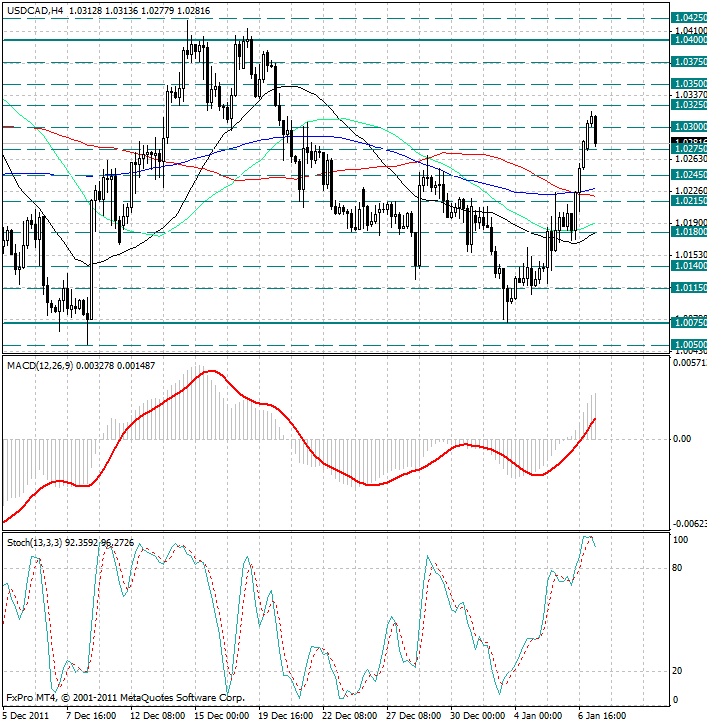Select the 1.0190 price axis value
Viewport: 707px width, 723px height.
pos(690,223)
